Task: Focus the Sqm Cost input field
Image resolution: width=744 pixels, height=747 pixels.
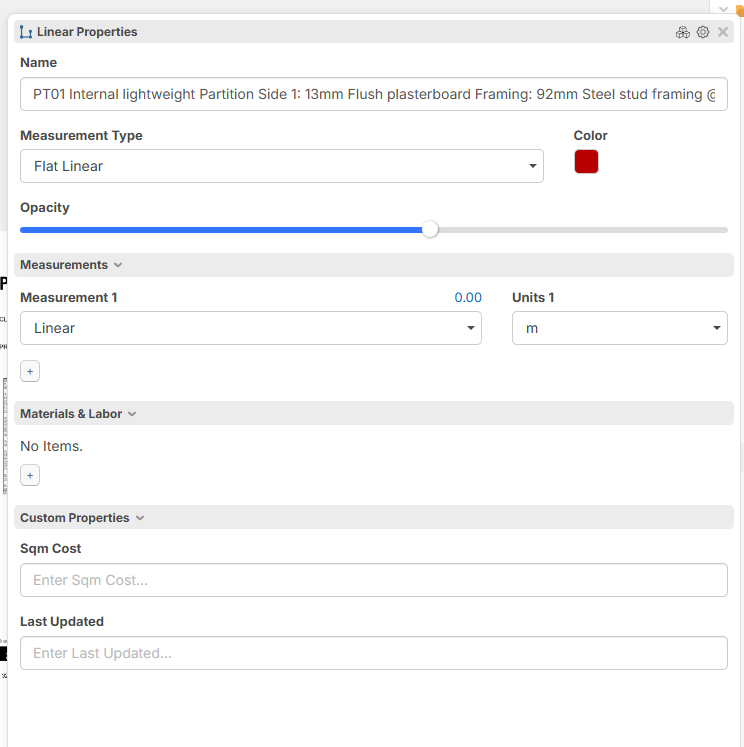Action: click(x=373, y=580)
